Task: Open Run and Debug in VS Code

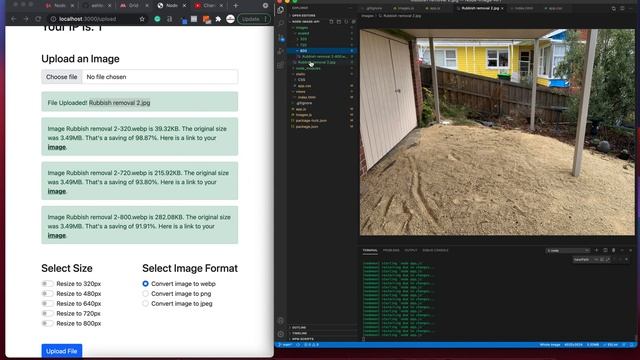Action: 281,51
